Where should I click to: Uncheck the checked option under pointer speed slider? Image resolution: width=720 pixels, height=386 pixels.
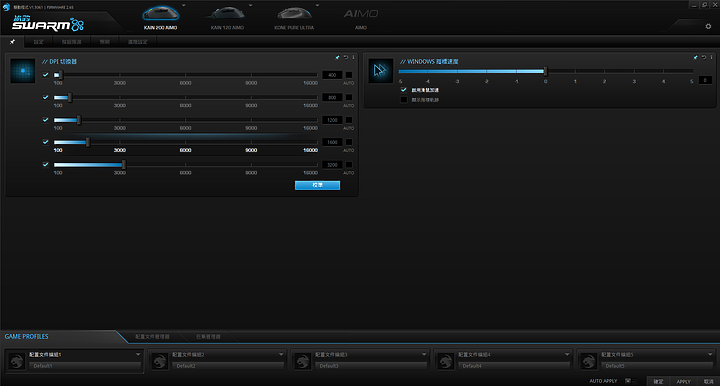(404, 90)
